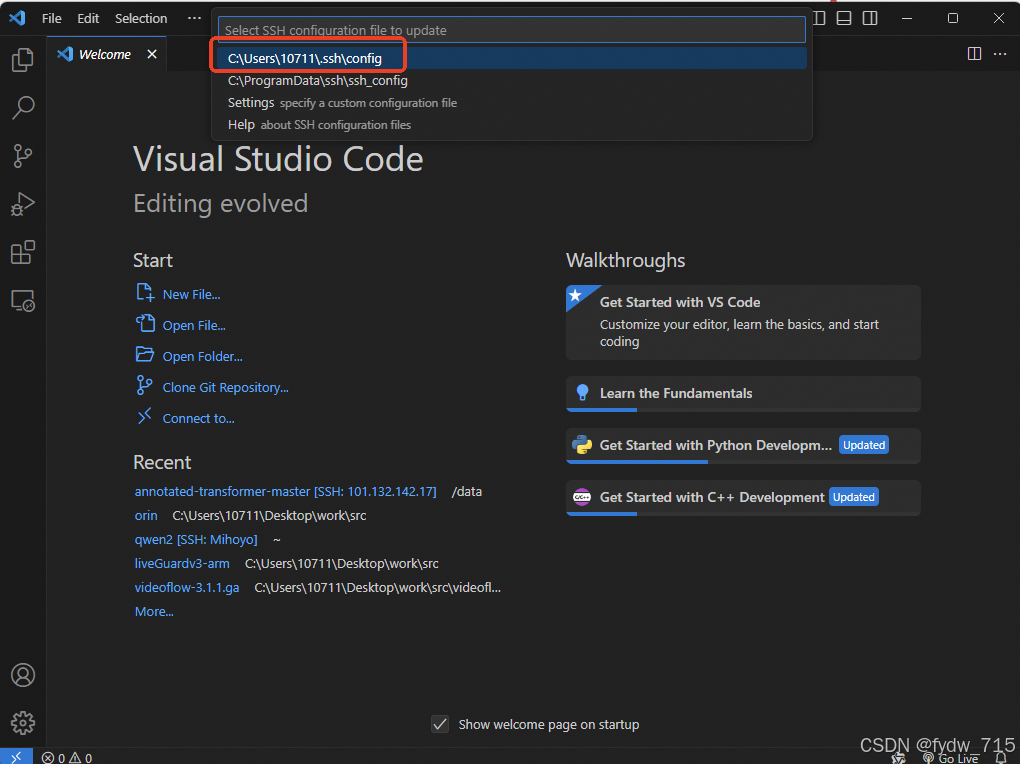
Task: Select the Welcome tab
Action: [107, 54]
